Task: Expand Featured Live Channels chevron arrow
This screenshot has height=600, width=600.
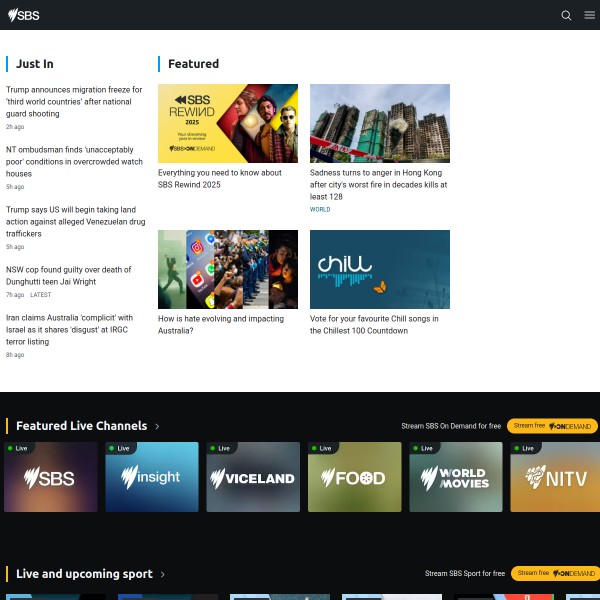Action: coord(157,426)
